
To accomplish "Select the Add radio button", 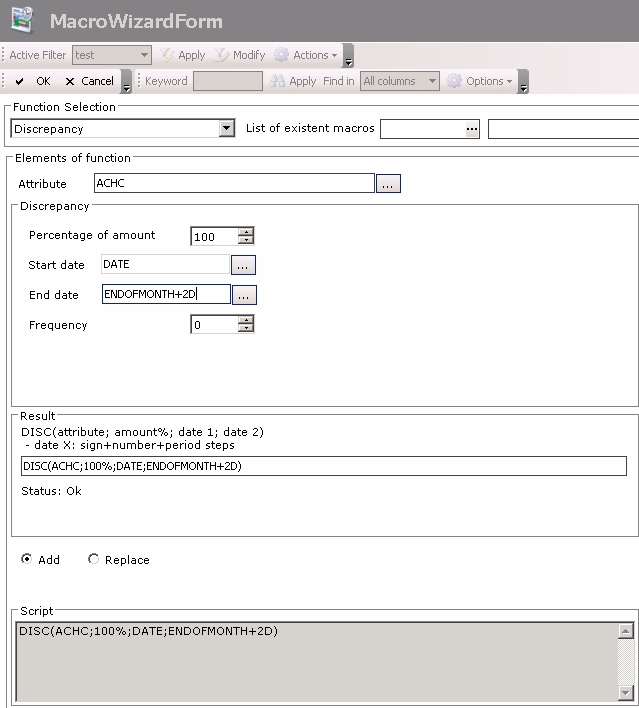I will pyautogui.click(x=26, y=560).
